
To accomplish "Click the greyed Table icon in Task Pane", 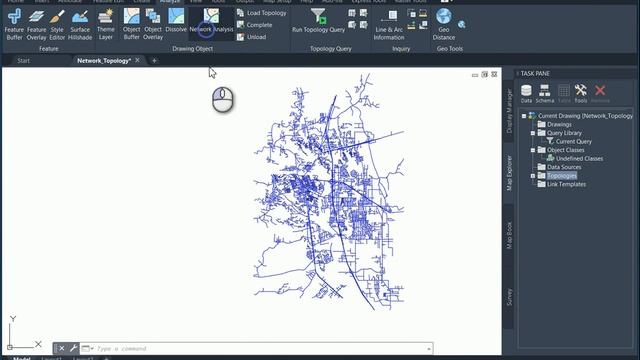I will point(564,93).
